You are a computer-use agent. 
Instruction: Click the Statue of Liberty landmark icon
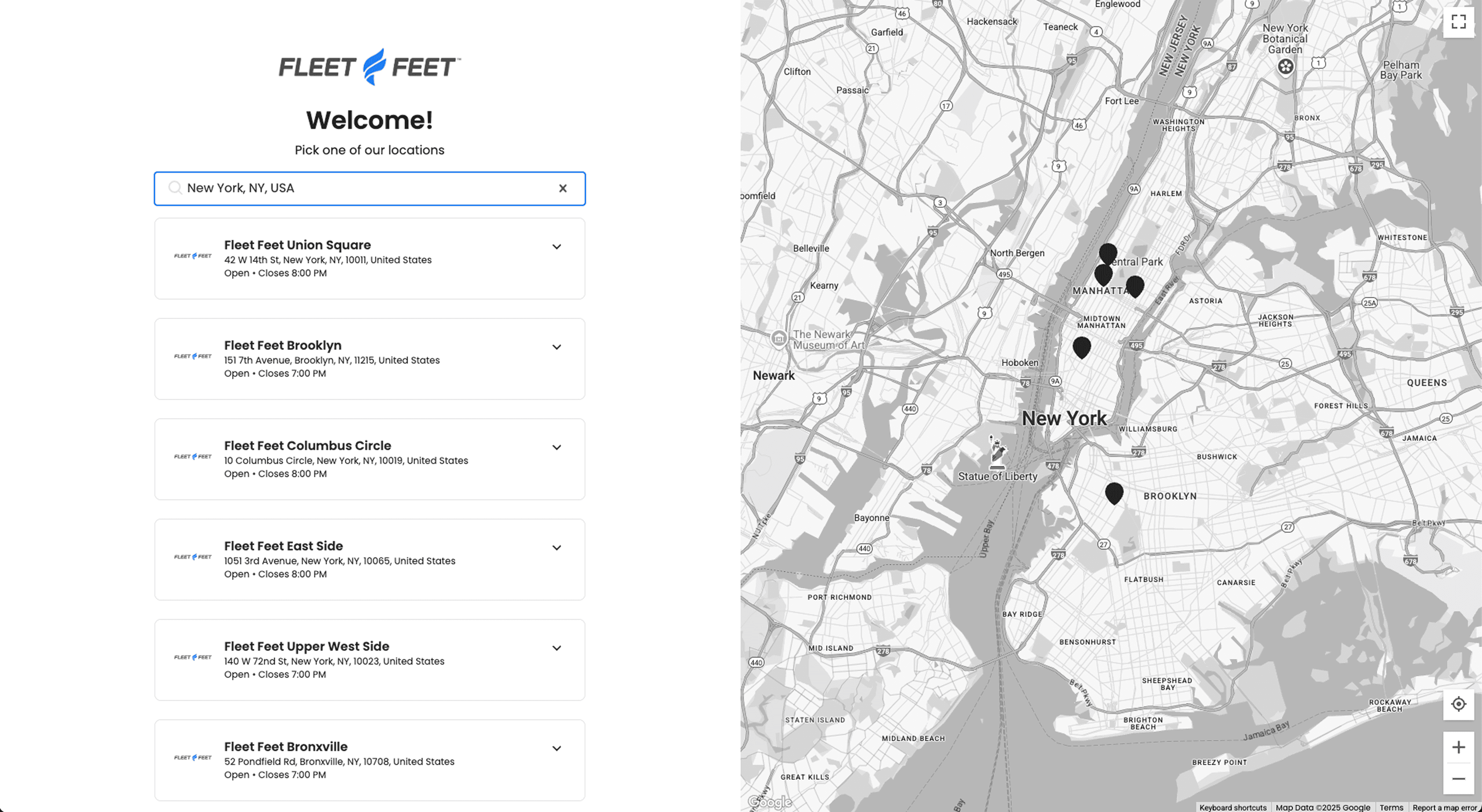tap(997, 452)
